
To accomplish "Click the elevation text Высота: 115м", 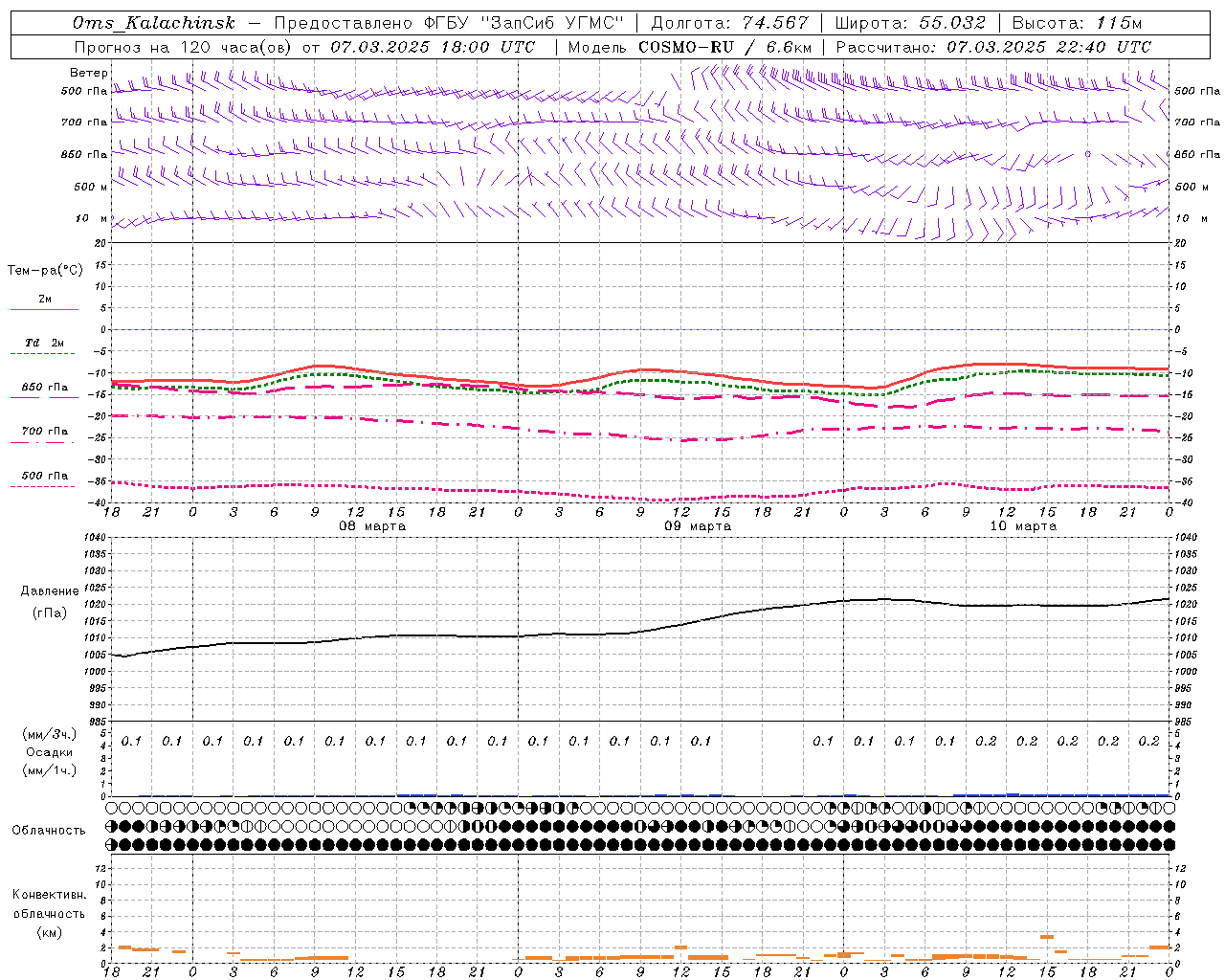I will tap(1077, 23).
